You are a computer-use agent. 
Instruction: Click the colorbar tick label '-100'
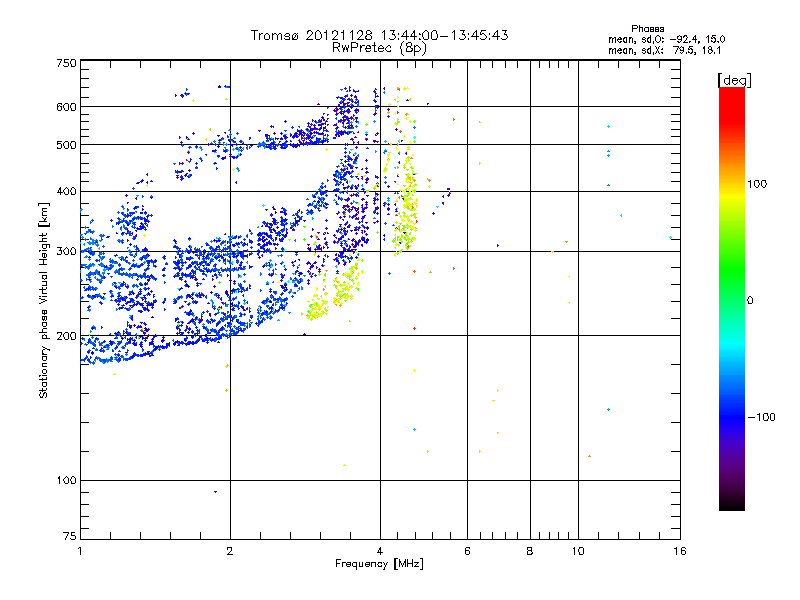pyautogui.click(x=761, y=417)
